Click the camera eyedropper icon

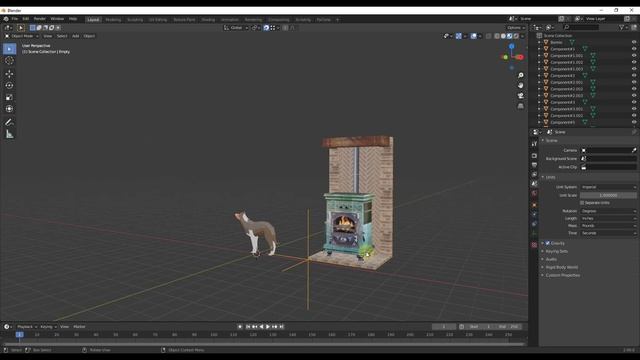pyautogui.click(x=634, y=150)
